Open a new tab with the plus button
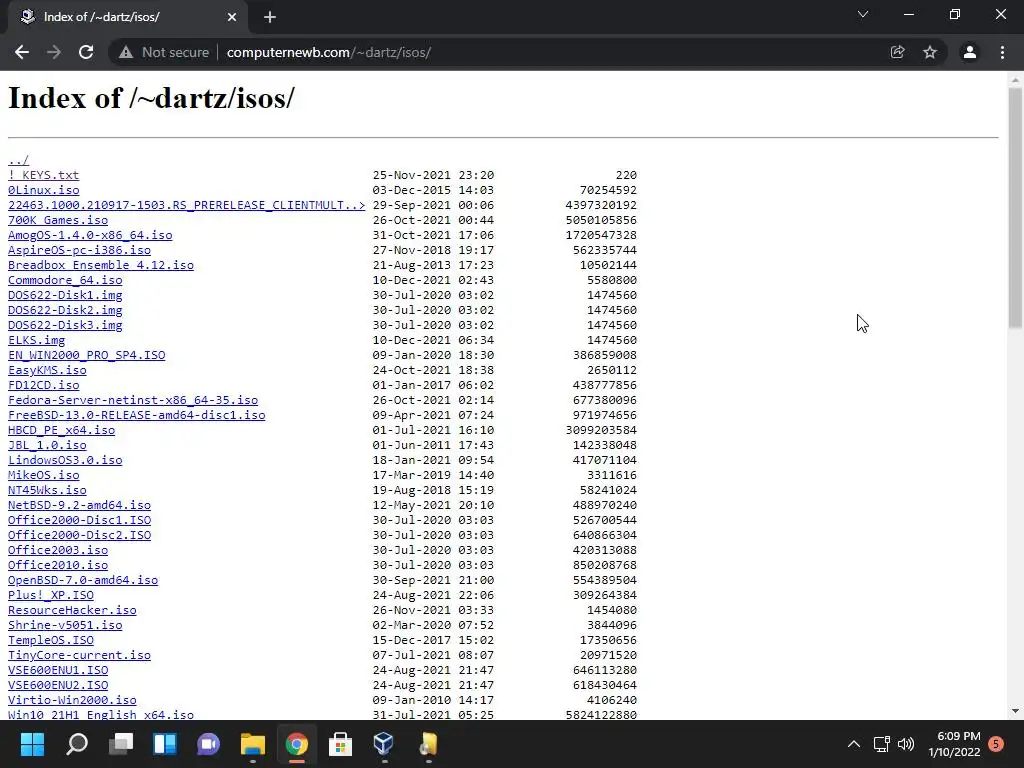The image size is (1024, 768). 270,17
